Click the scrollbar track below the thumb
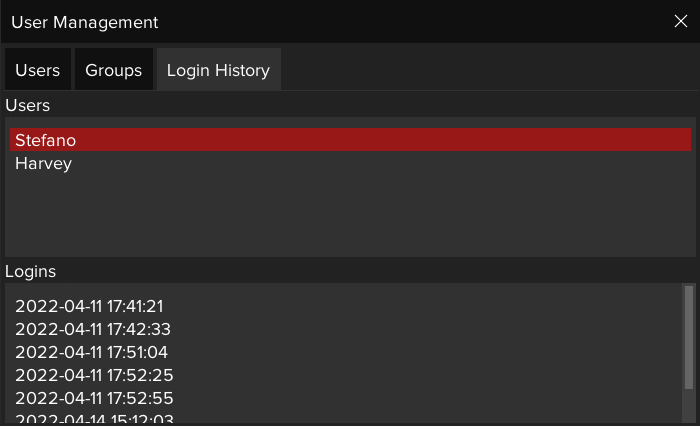Screen dimensions: 700x426 688,405
